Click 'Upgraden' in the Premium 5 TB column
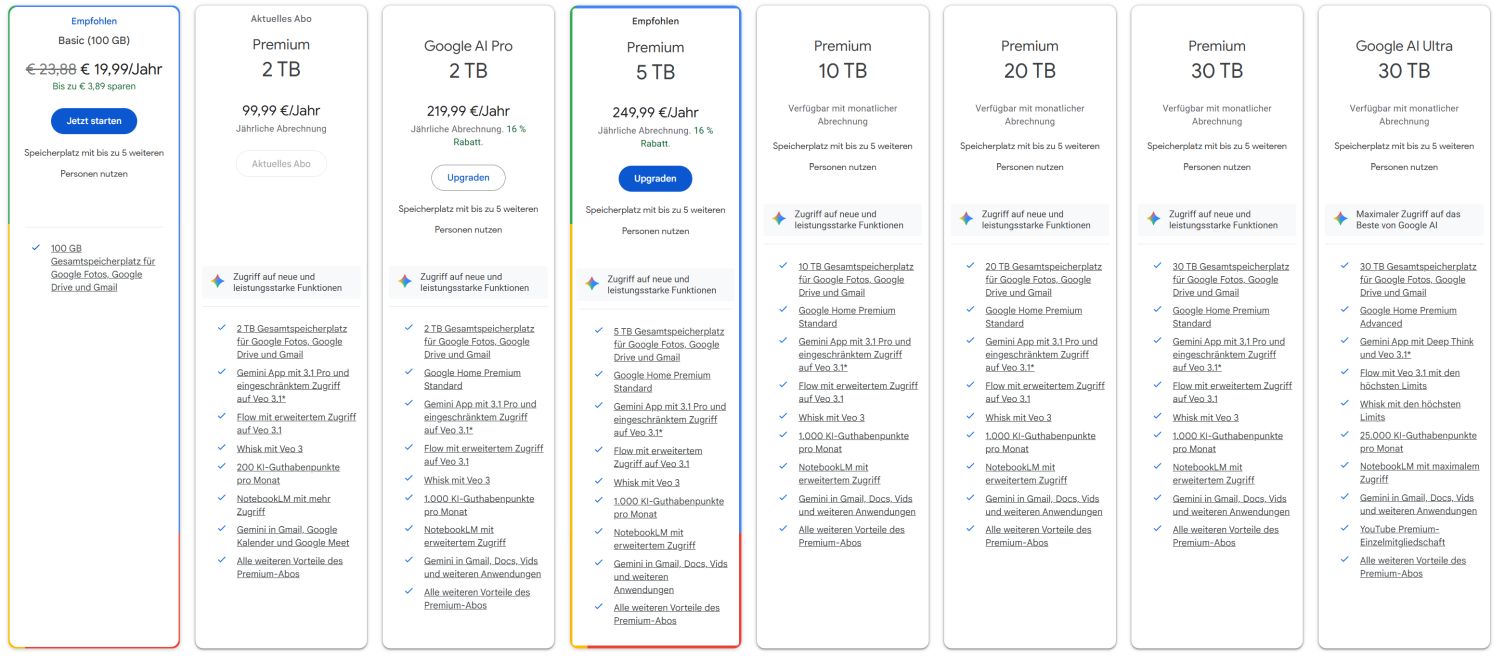This screenshot has height=659, width=1500. 655,178
